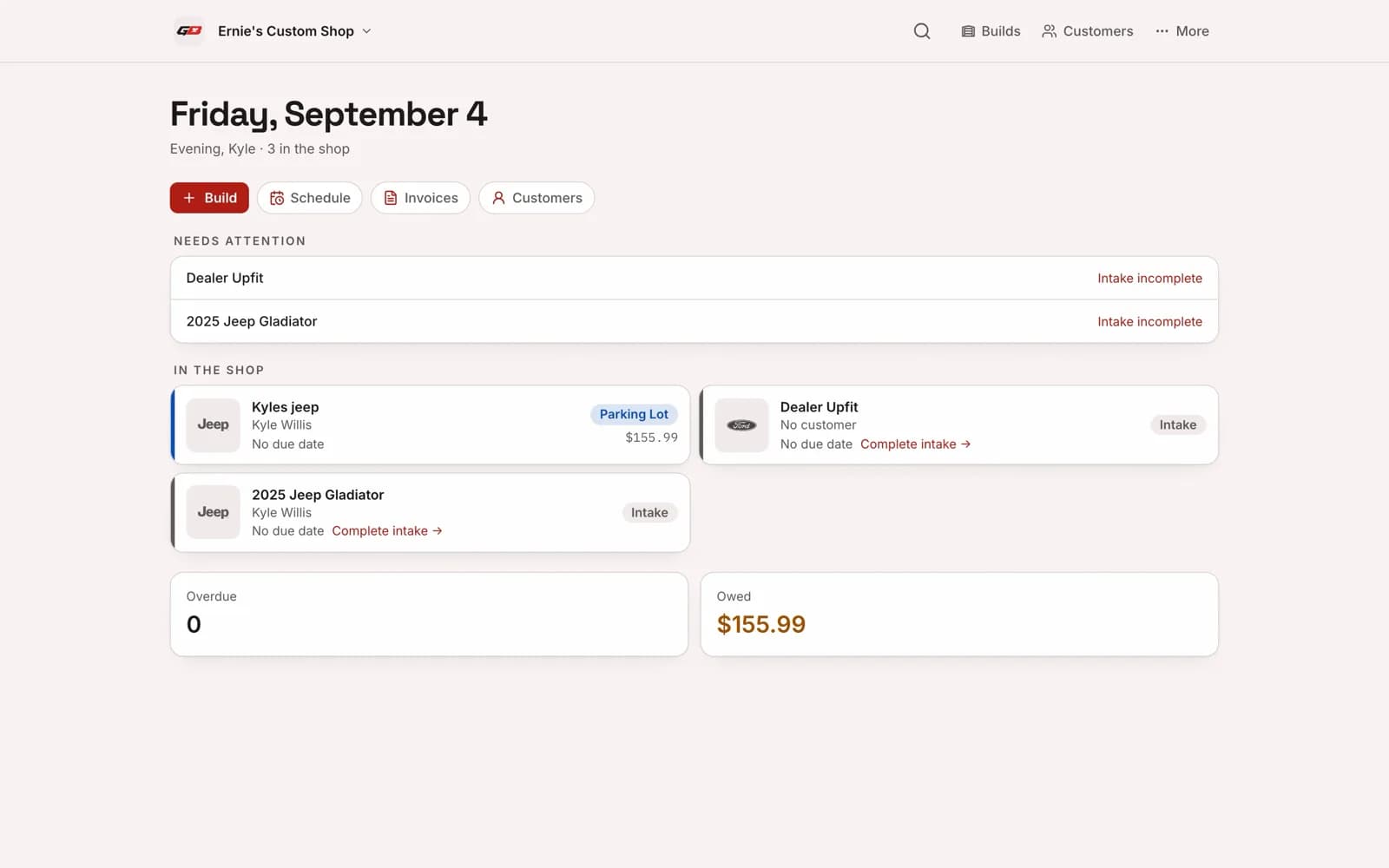The height and width of the screenshot is (868, 1389).
Task: Click Jeep logo on 2025 Jeep Gladiator card
Action: 214,512
